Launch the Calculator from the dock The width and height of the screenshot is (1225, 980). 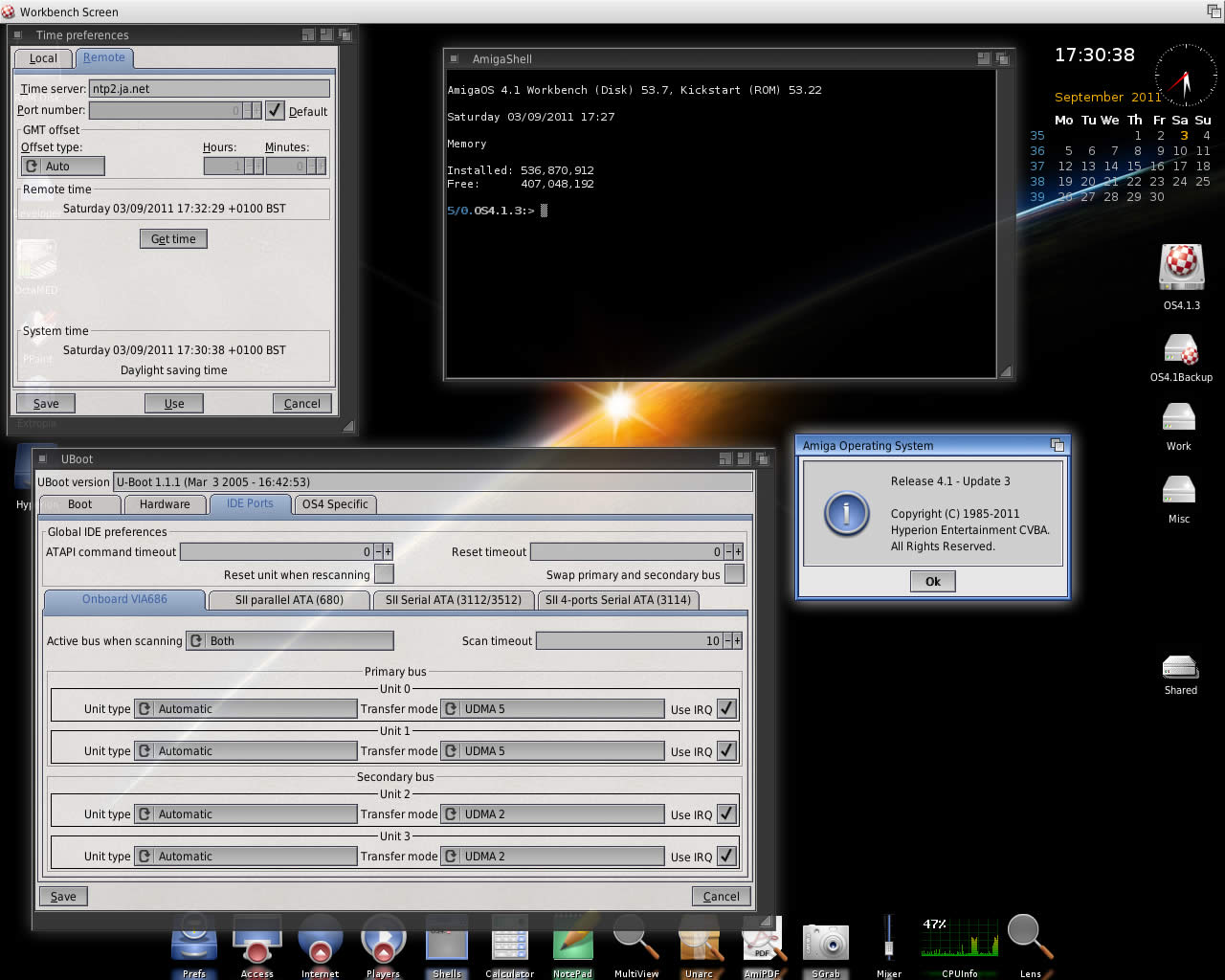(510, 939)
